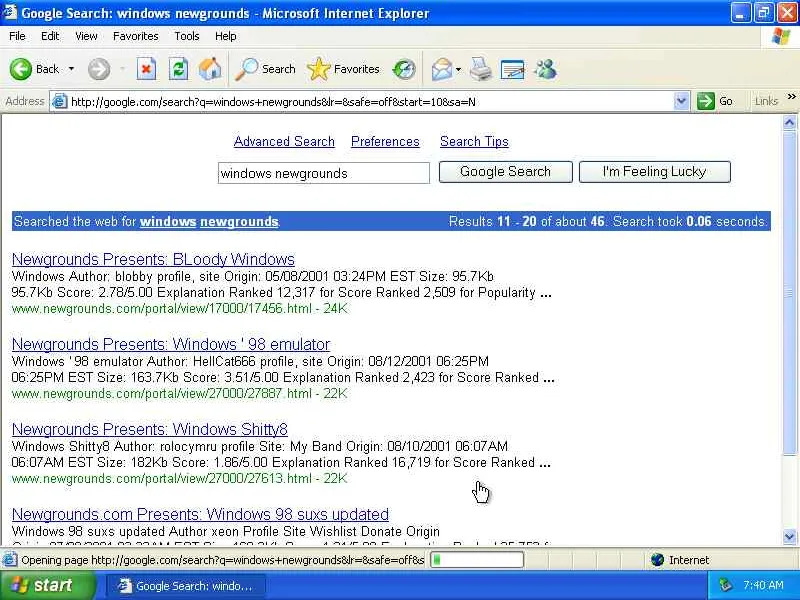
Task: Click the 7:40 AM tray clock
Action: (763, 585)
